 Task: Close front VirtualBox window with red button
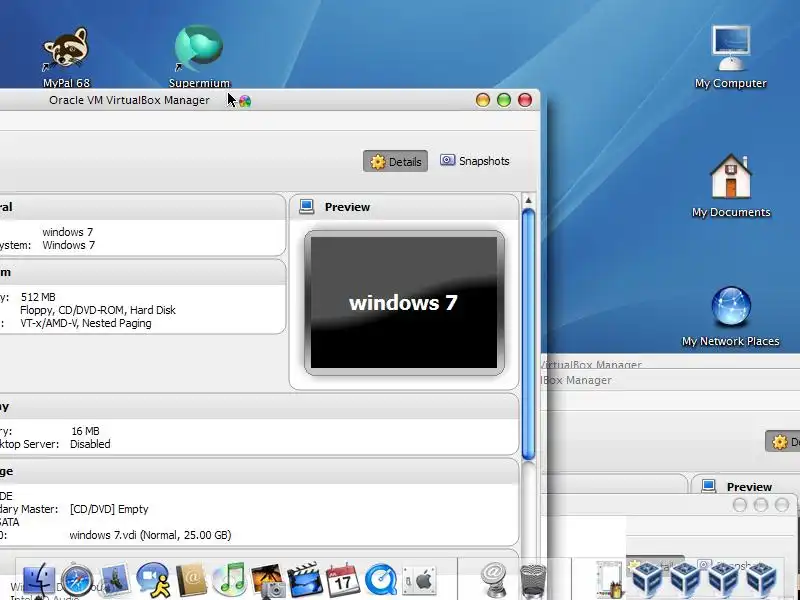[525, 100]
